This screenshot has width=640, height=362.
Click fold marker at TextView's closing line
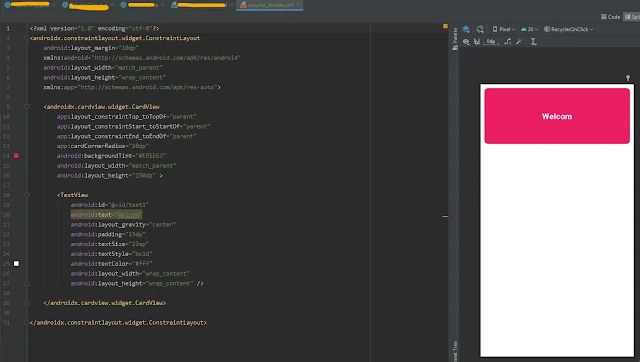pyautogui.click(x=27, y=283)
